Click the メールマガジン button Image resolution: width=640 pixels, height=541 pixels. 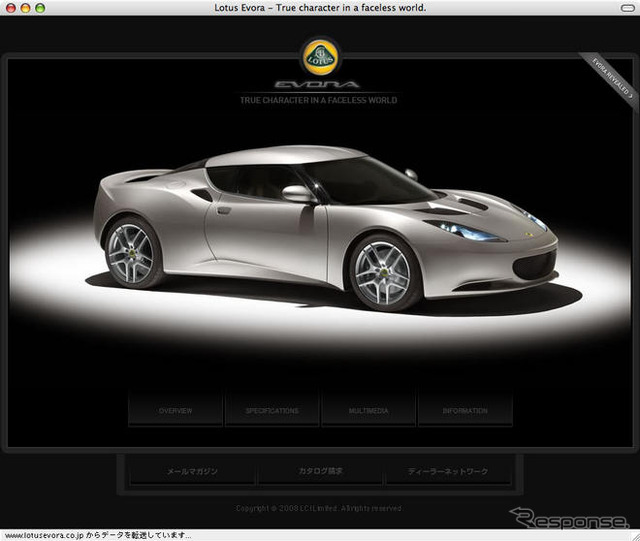pyautogui.click(x=192, y=471)
